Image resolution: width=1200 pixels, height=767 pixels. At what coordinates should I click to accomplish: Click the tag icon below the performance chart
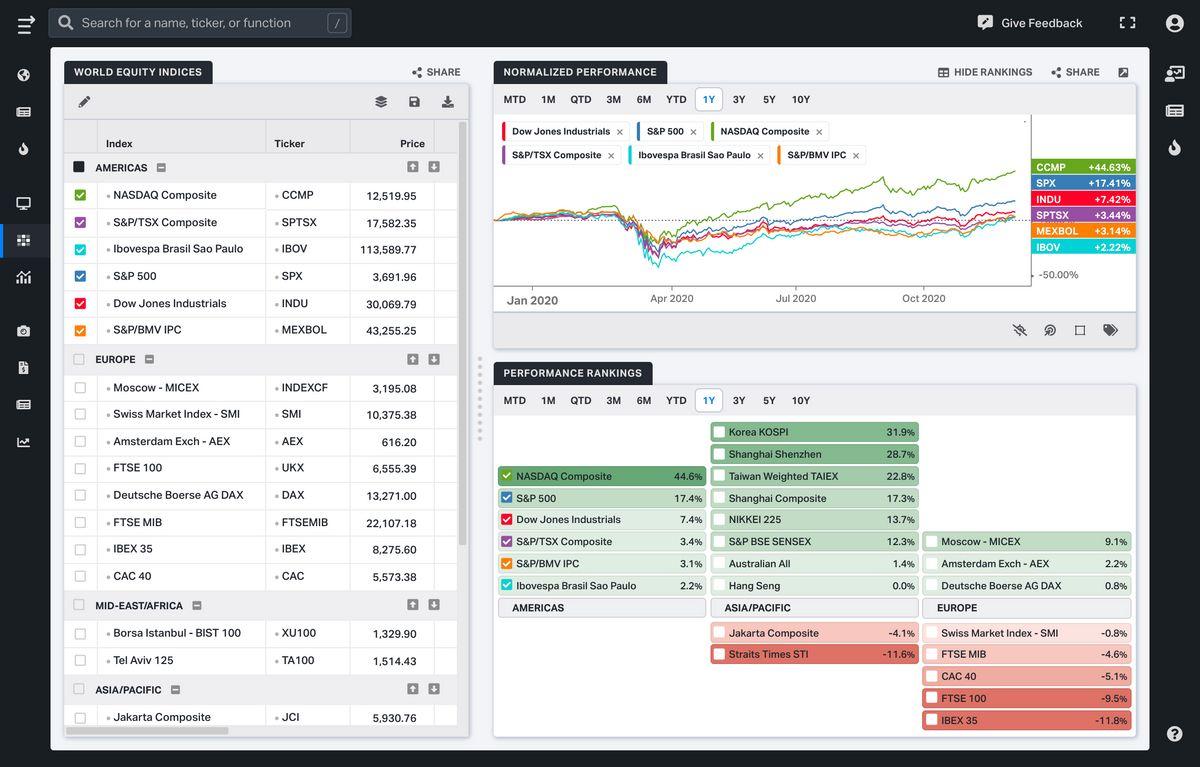pyautogui.click(x=1110, y=330)
